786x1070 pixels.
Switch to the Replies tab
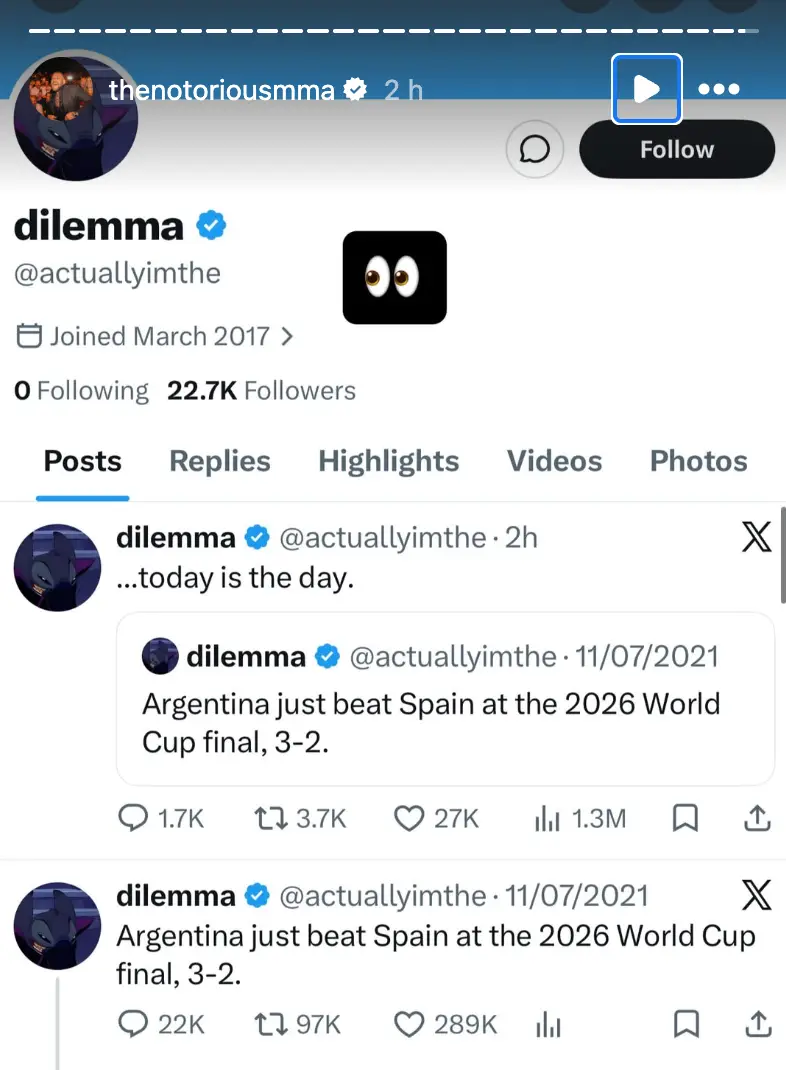(x=220, y=461)
